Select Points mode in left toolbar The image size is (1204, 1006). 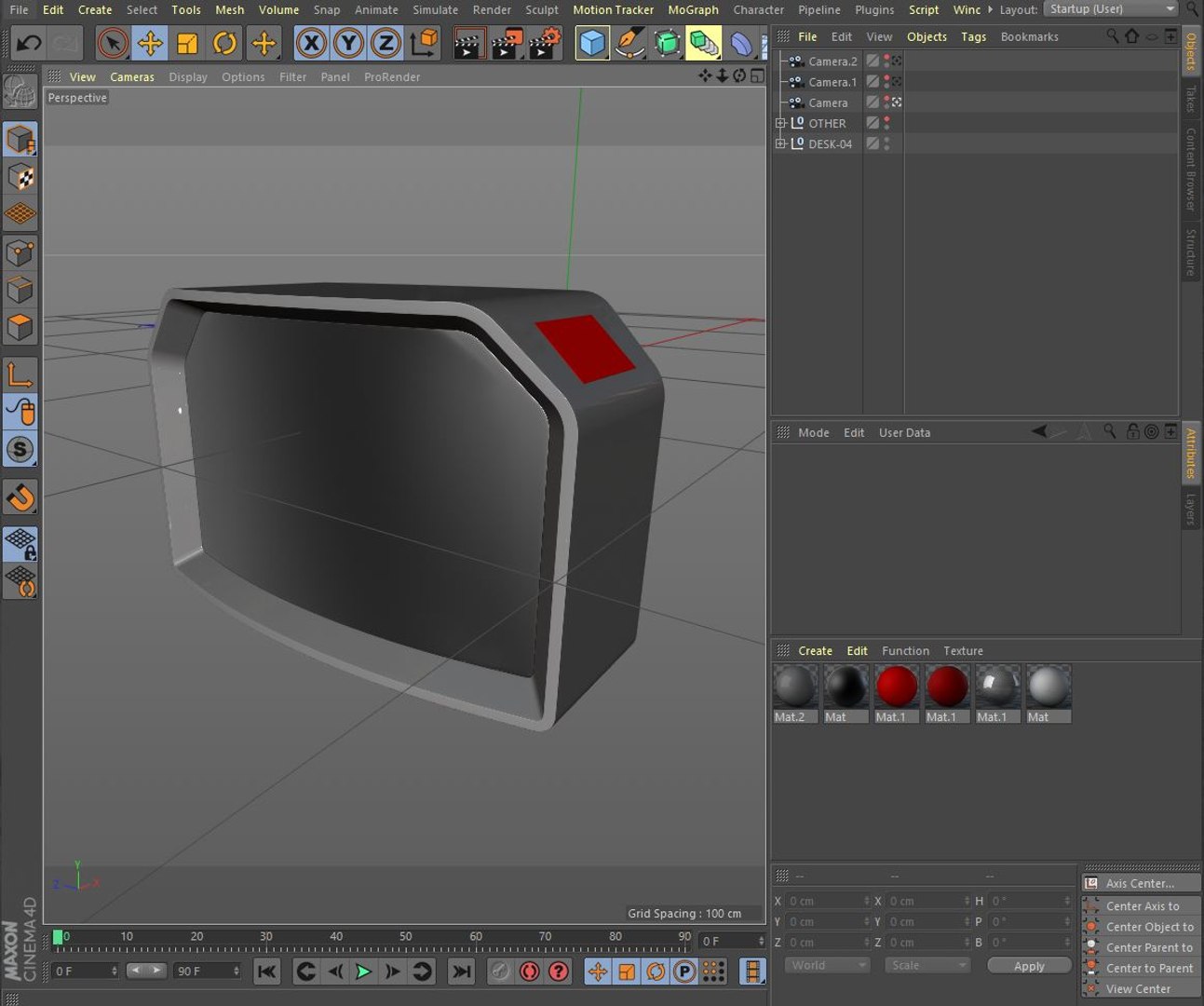point(20,252)
